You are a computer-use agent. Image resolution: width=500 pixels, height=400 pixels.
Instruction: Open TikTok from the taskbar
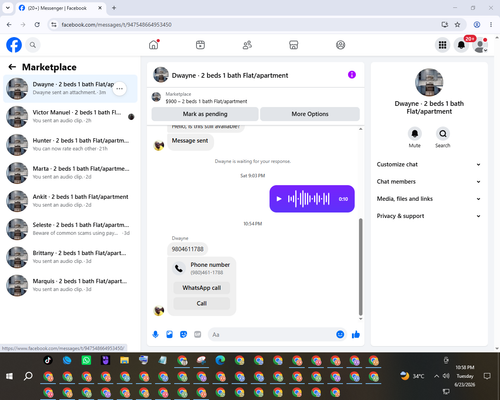point(48,360)
